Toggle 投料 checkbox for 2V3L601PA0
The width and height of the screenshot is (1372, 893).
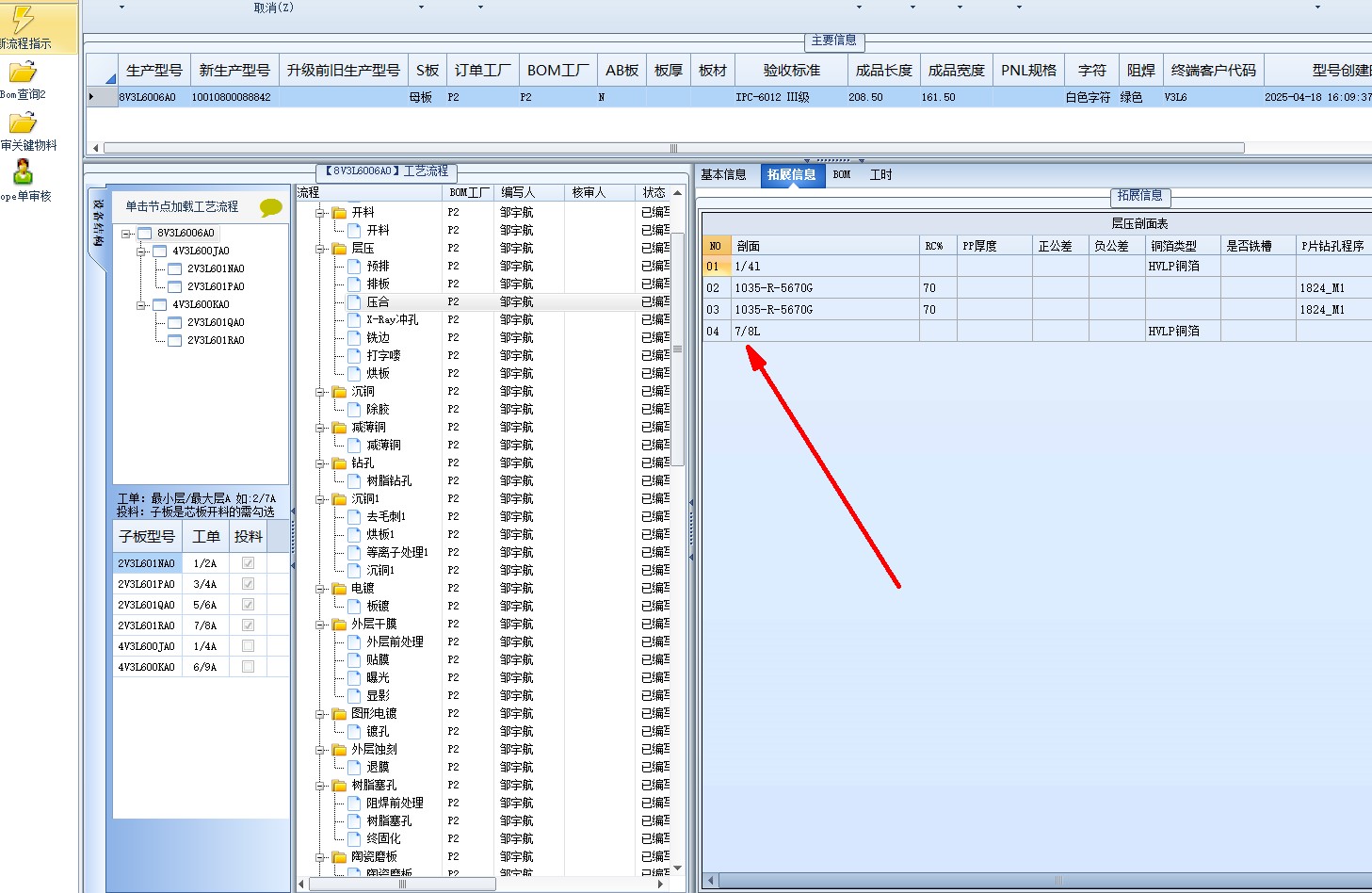click(248, 584)
